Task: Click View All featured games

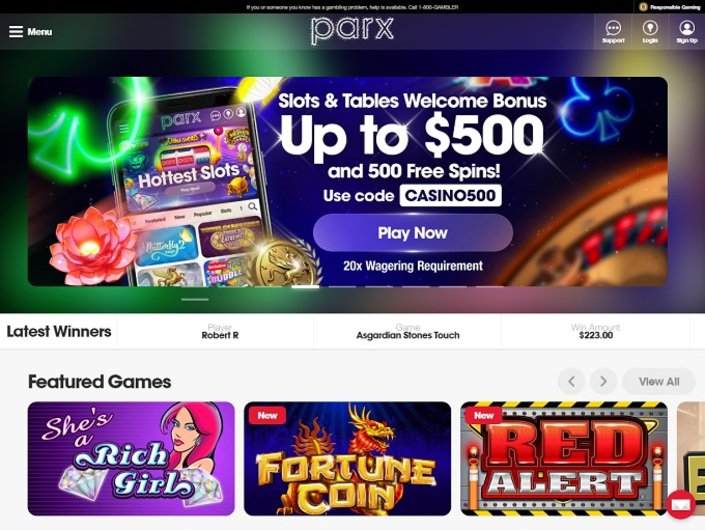Action: click(x=659, y=382)
